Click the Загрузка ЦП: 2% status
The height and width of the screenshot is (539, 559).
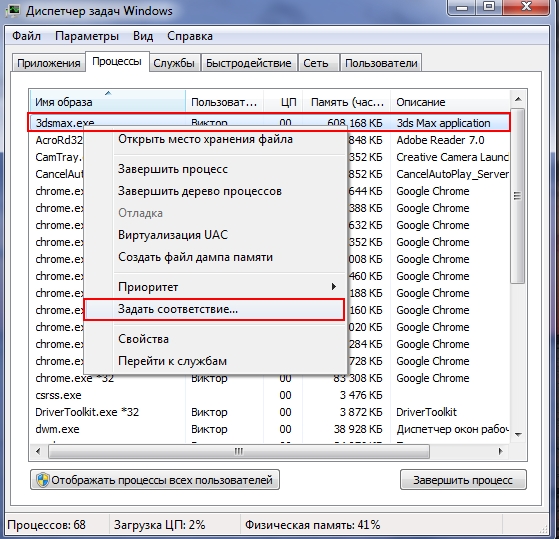coord(159,525)
